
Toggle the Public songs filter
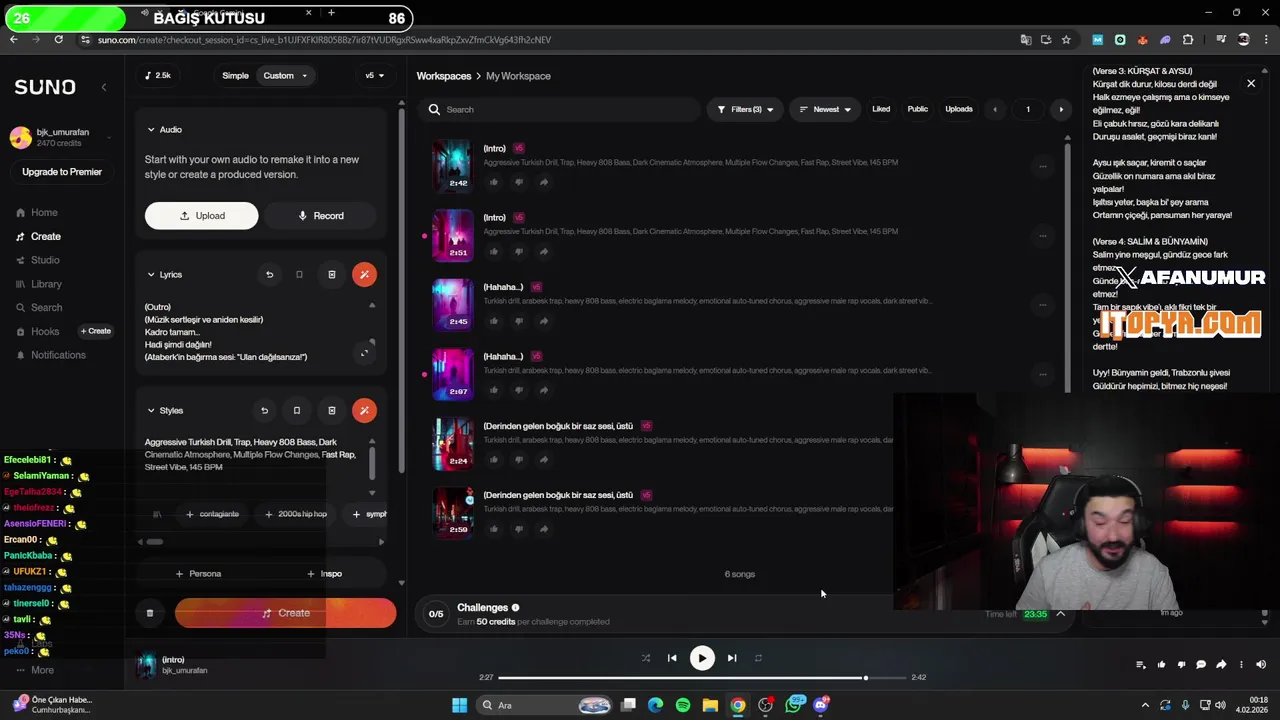tap(917, 109)
